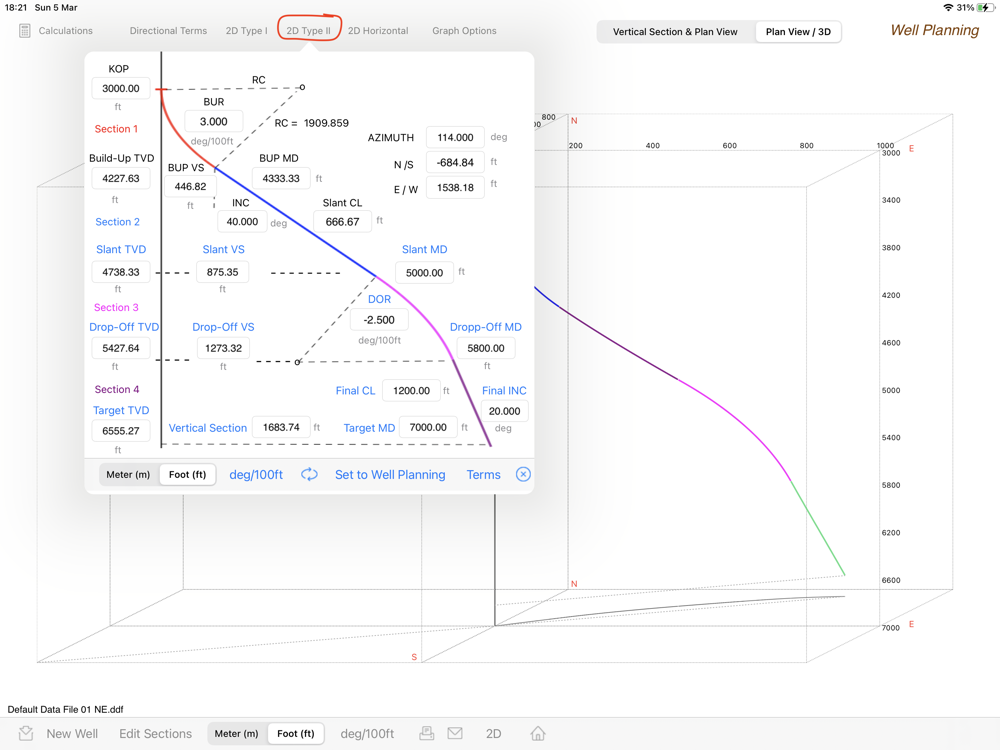Edit Final CL field 1200.00
Viewport: 1000px width, 750px height.
pos(411,390)
